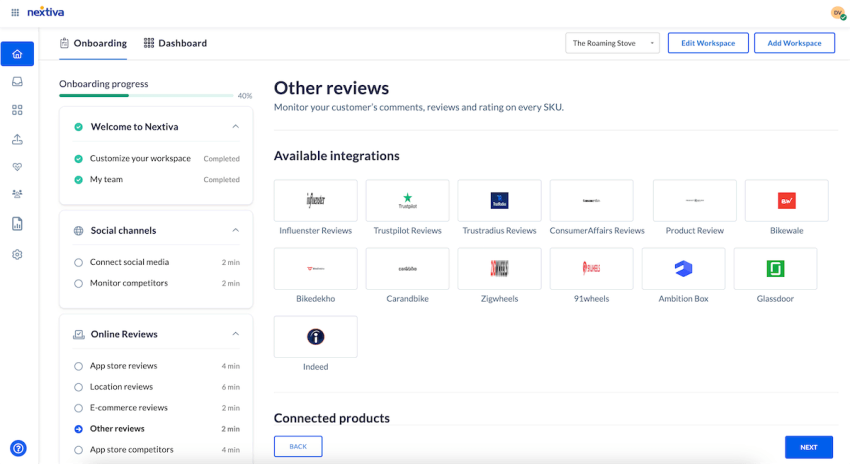Click the BACK button
The height and width of the screenshot is (464, 850).
(298, 447)
